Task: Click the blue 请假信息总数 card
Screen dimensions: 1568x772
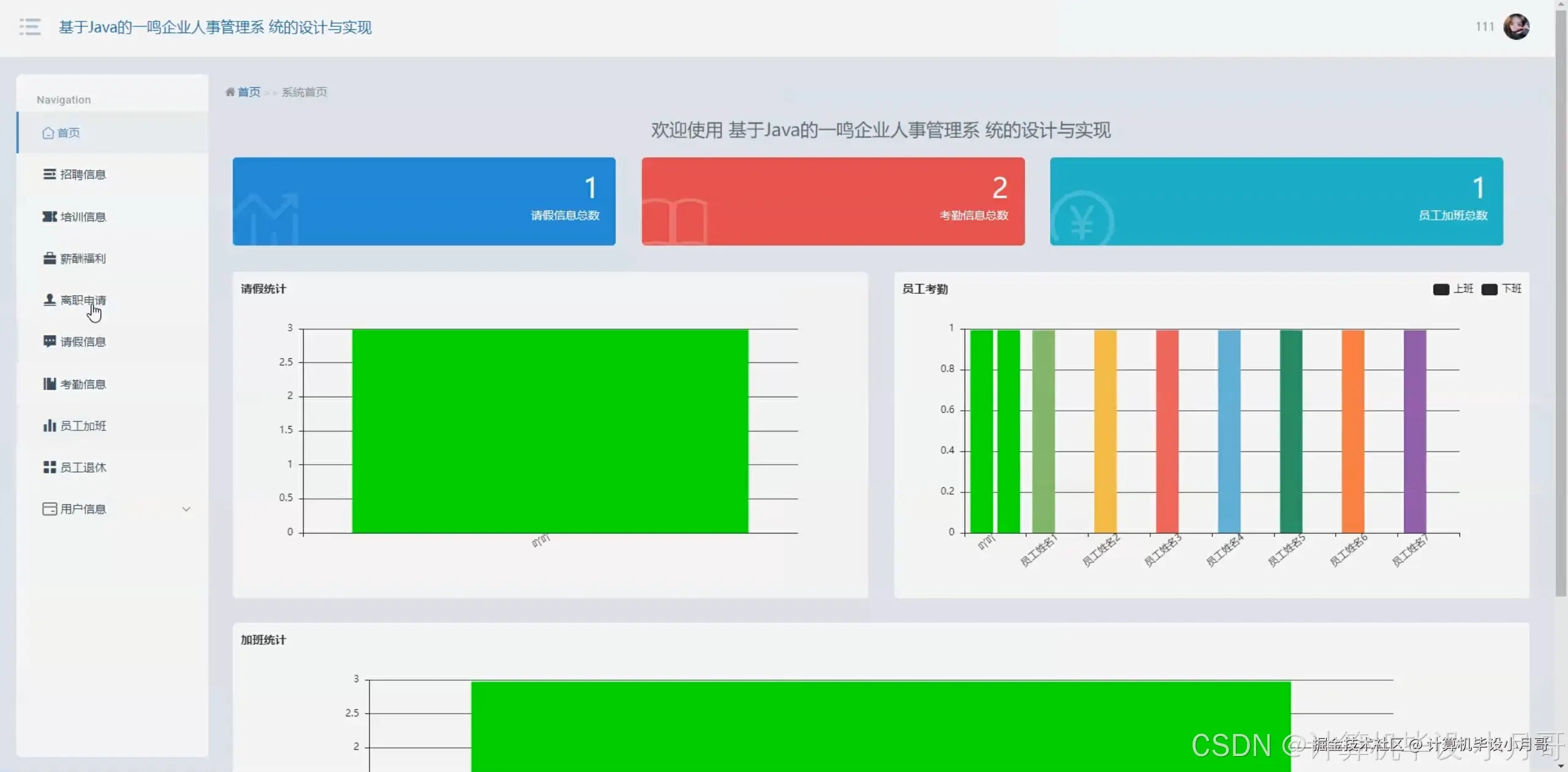Action: point(424,201)
